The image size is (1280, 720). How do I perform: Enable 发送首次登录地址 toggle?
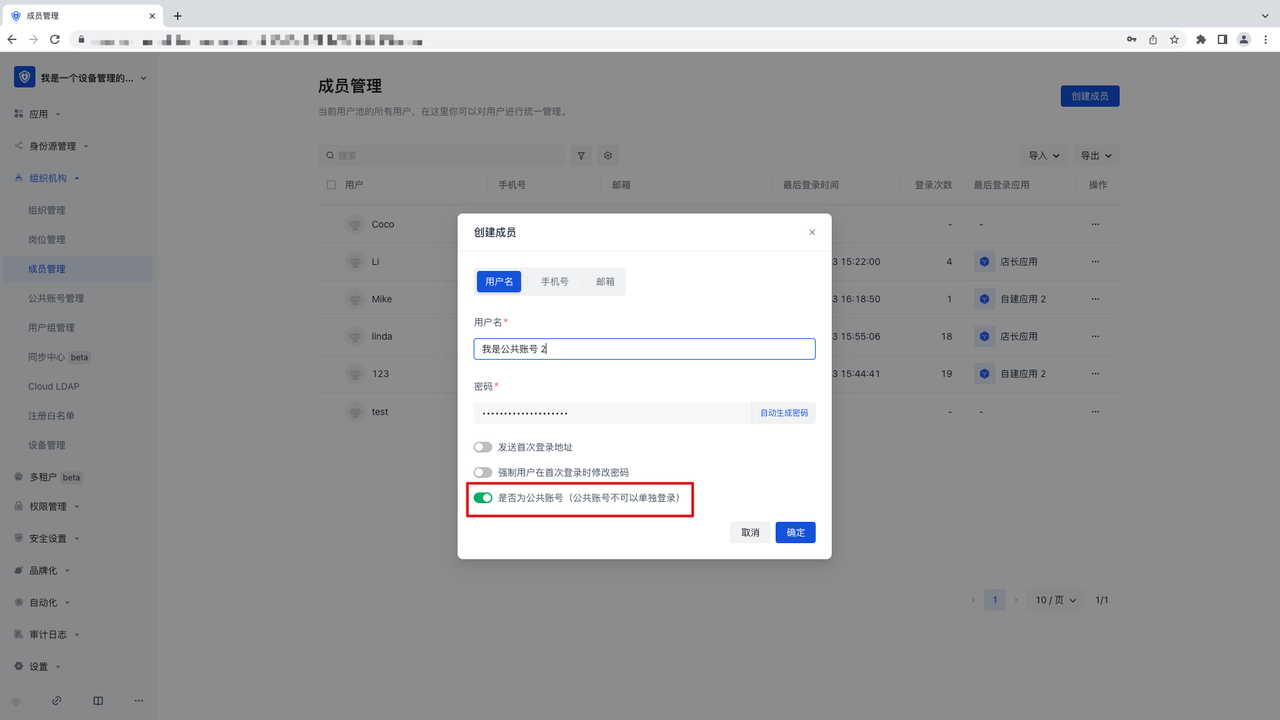483,448
